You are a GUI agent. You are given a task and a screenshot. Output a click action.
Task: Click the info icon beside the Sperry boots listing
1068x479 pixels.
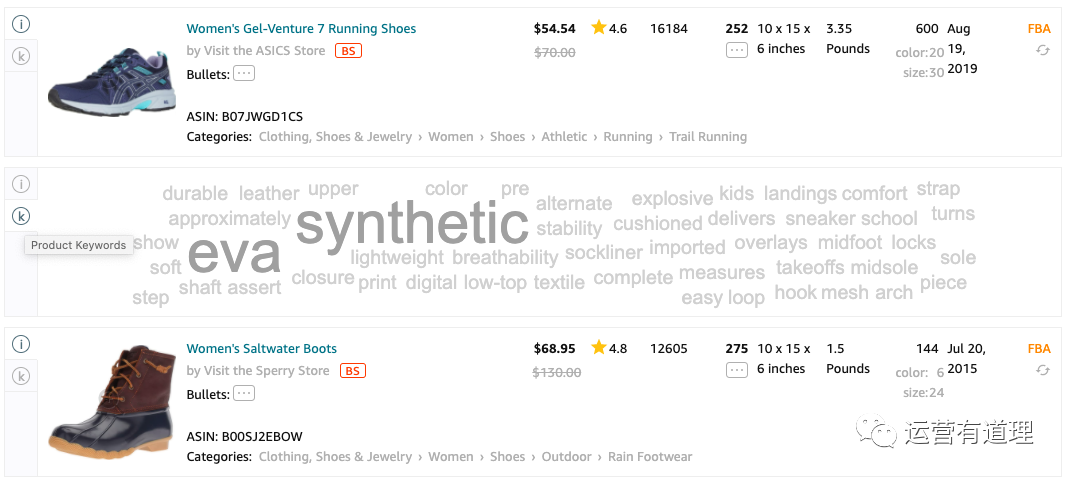[21, 344]
